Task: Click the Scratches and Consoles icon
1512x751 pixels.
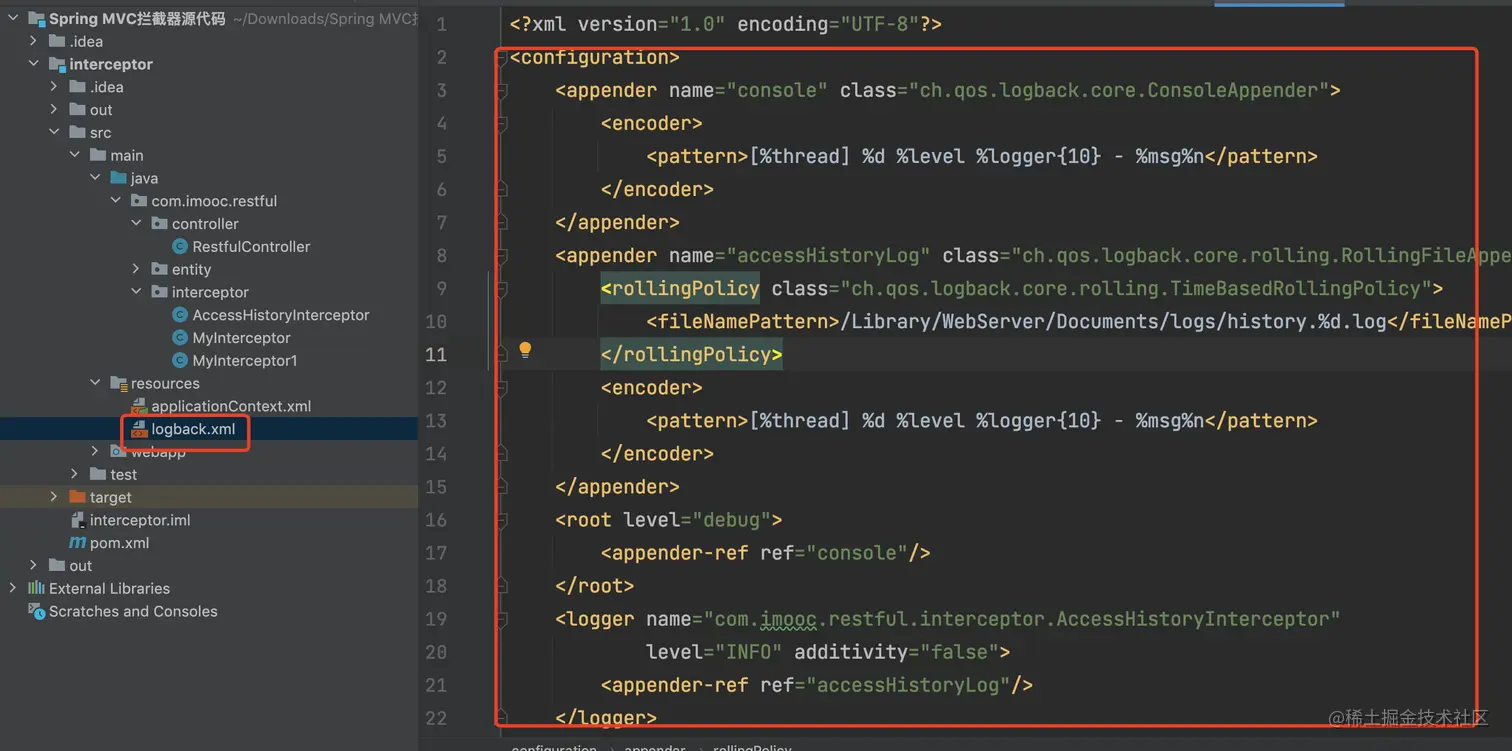Action: (36, 611)
